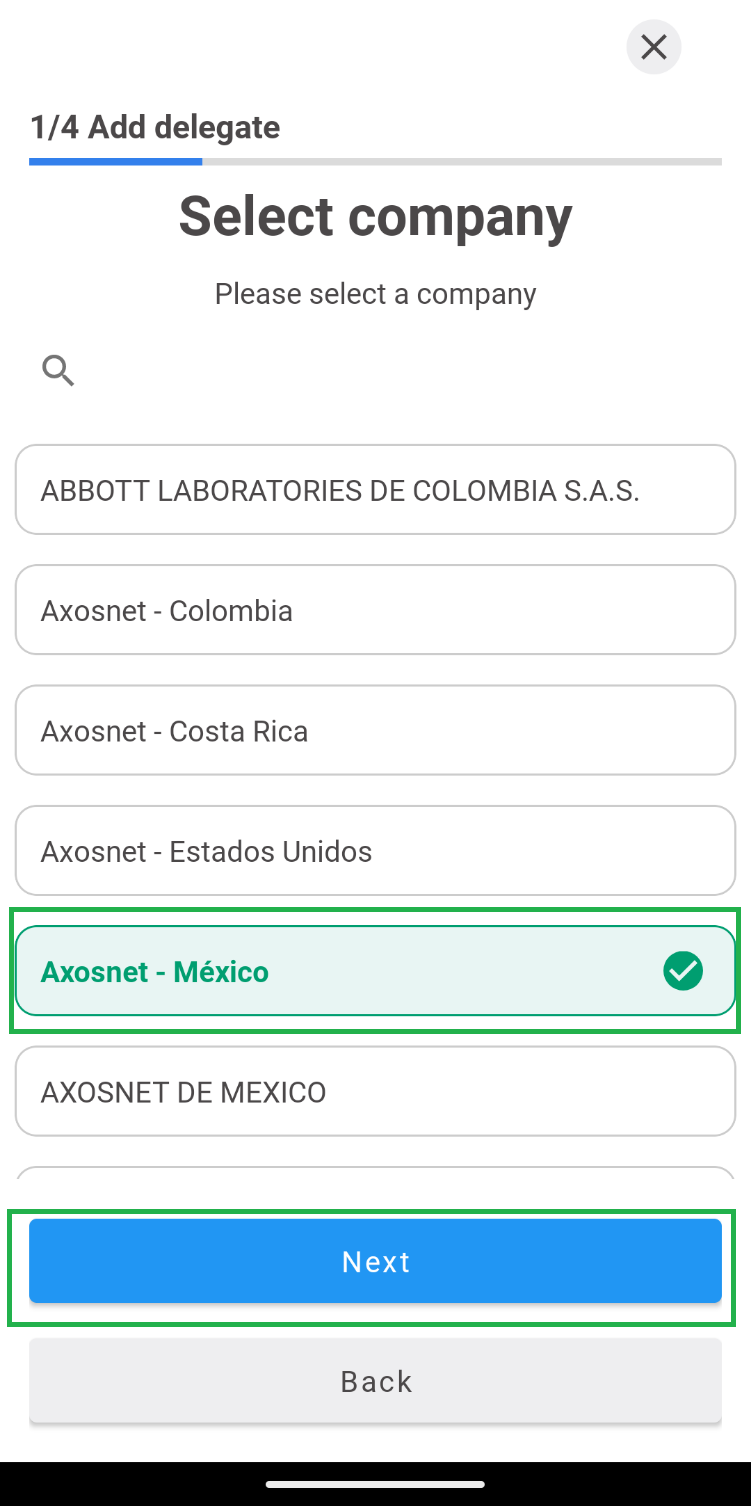Click the green checkmark on Axosnet - México
The width and height of the screenshot is (751, 1506).
683,971
